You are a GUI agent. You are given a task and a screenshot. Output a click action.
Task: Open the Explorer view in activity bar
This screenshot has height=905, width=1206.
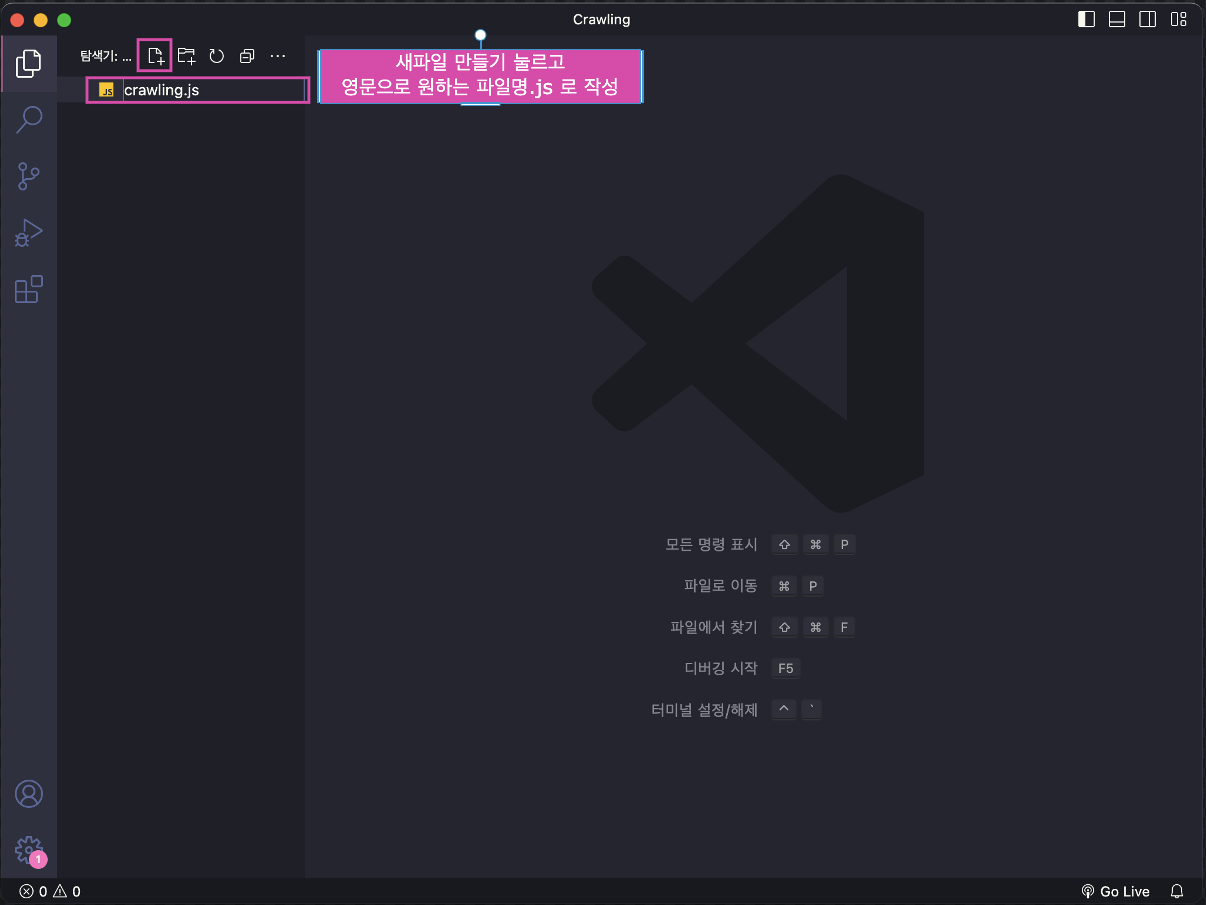point(29,63)
